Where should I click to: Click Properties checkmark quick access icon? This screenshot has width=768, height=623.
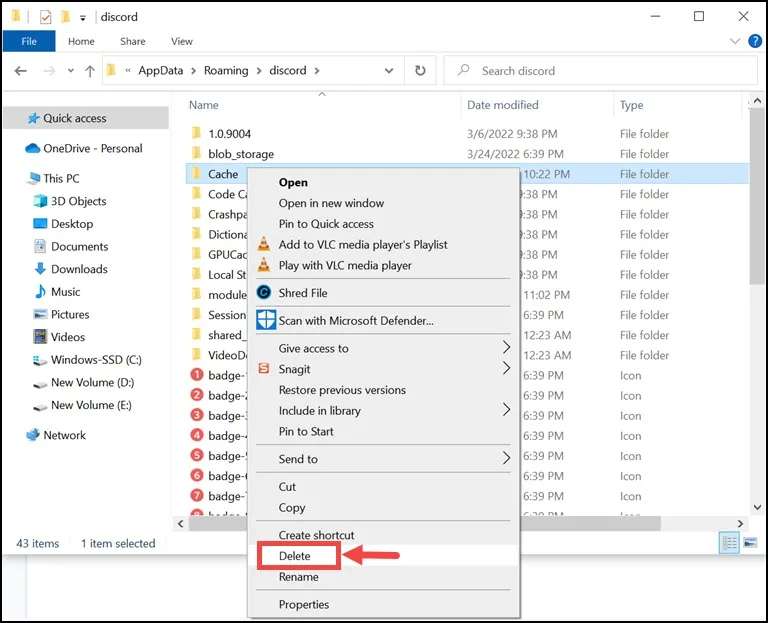coord(46,17)
